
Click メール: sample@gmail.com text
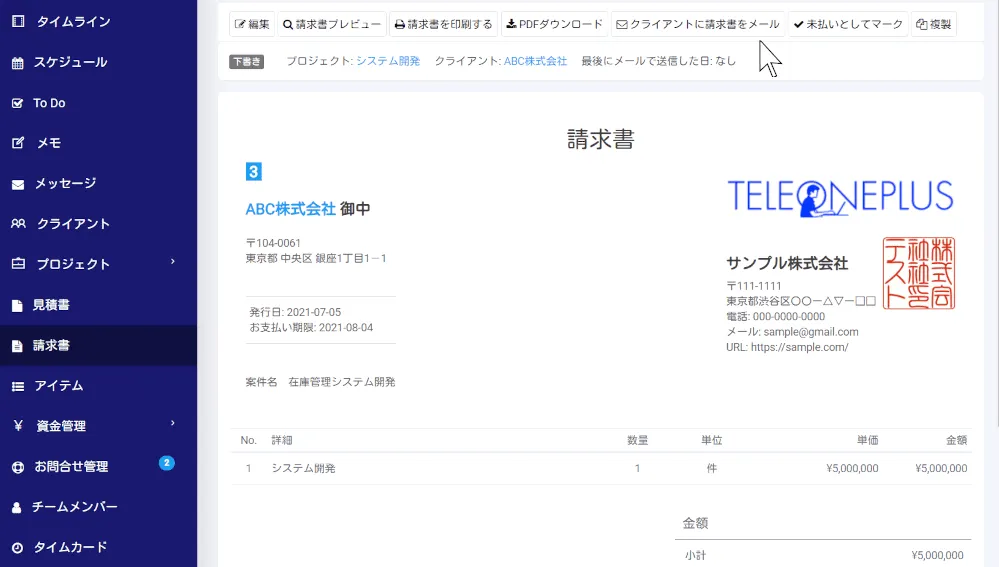pyautogui.click(x=793, y=332)
